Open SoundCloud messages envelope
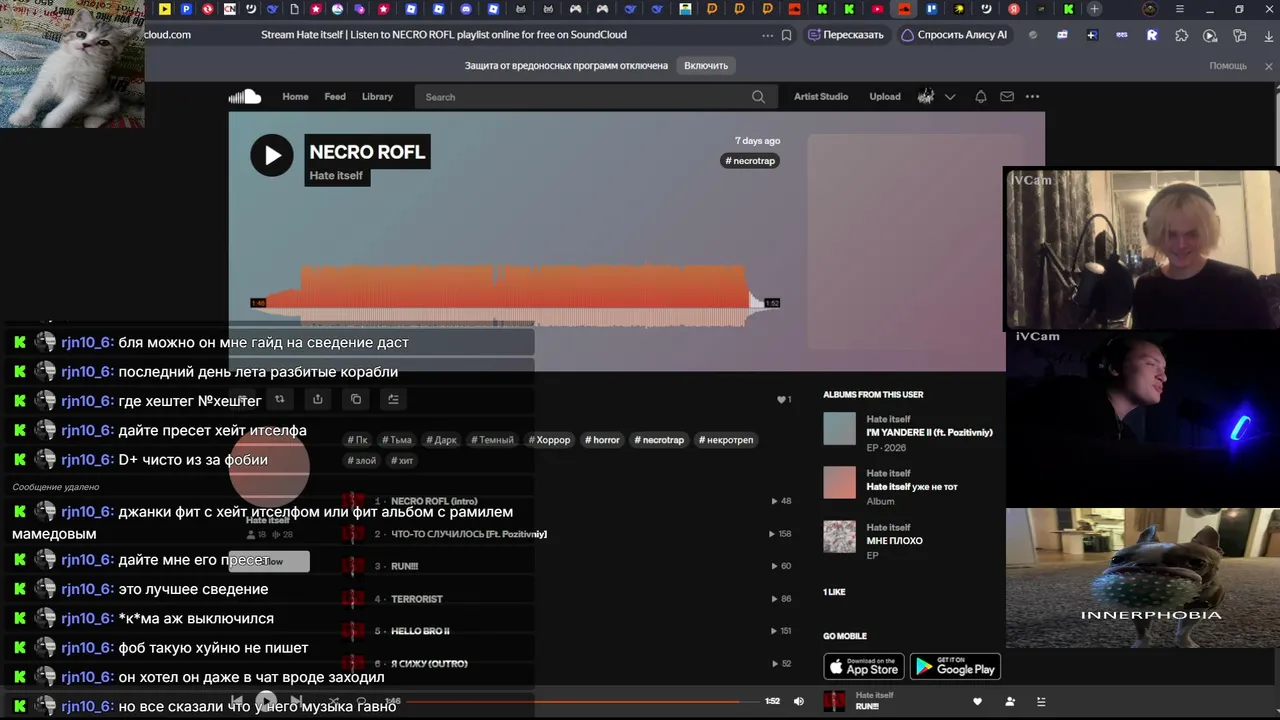 (1007, 97)
